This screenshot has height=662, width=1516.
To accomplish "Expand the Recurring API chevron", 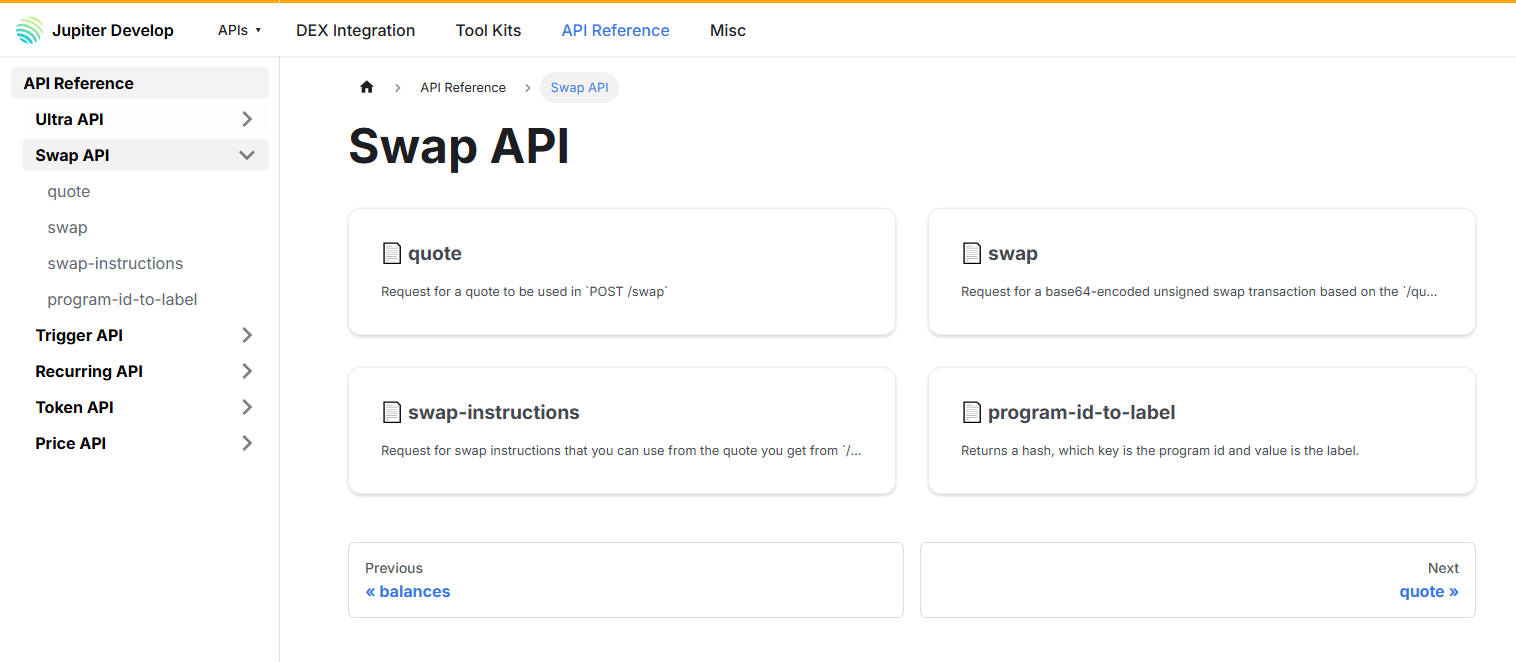I will (247, 371).
